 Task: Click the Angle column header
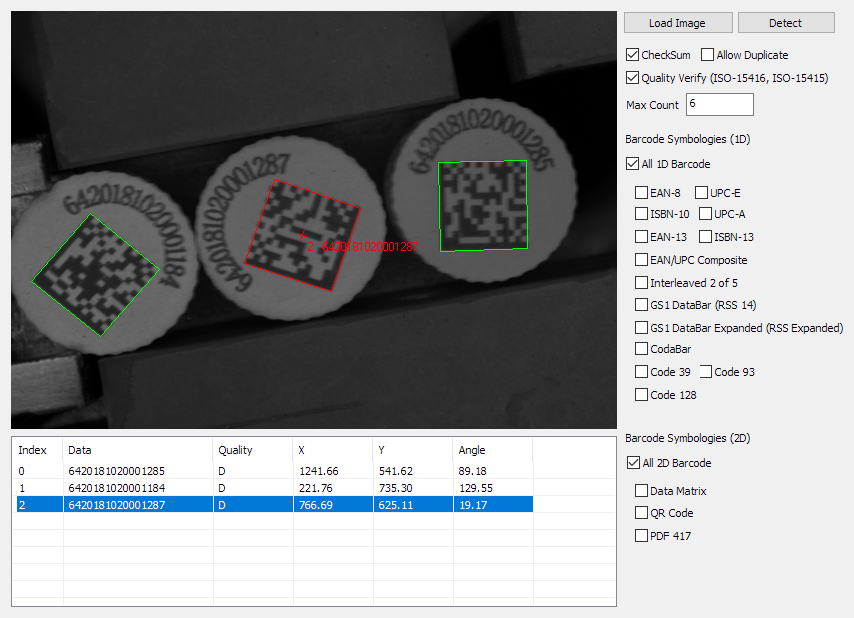point(492,450)
